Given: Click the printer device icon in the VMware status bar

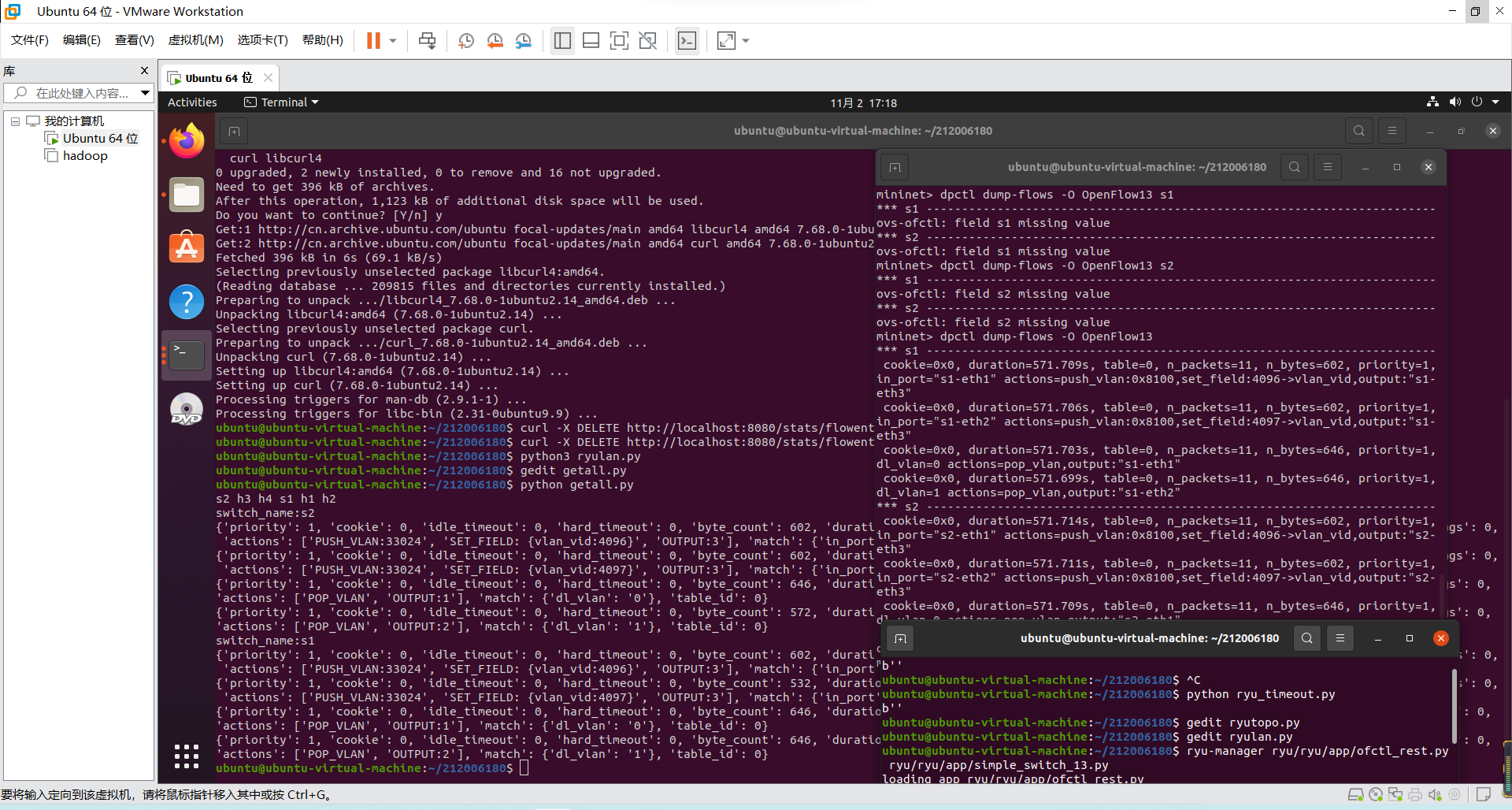Looking at the screenshot, I should [x=1415, y=794].
